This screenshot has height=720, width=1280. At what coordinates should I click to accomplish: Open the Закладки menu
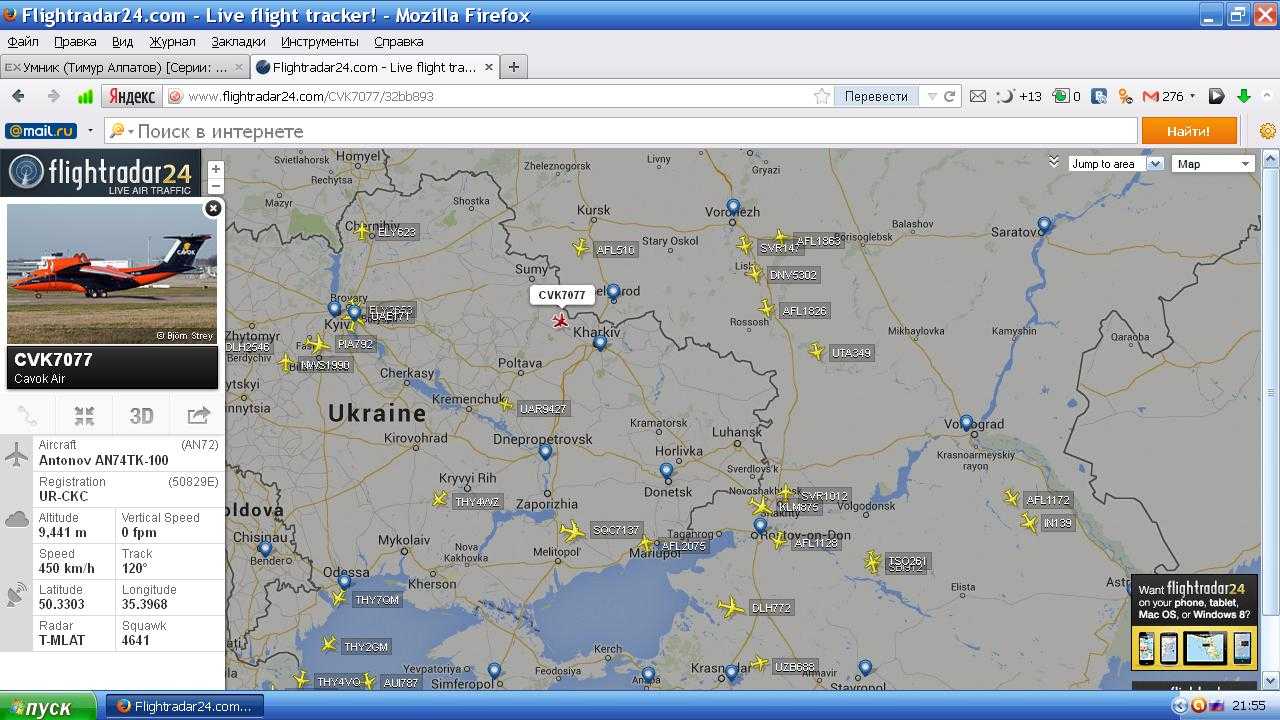(238, 41)
